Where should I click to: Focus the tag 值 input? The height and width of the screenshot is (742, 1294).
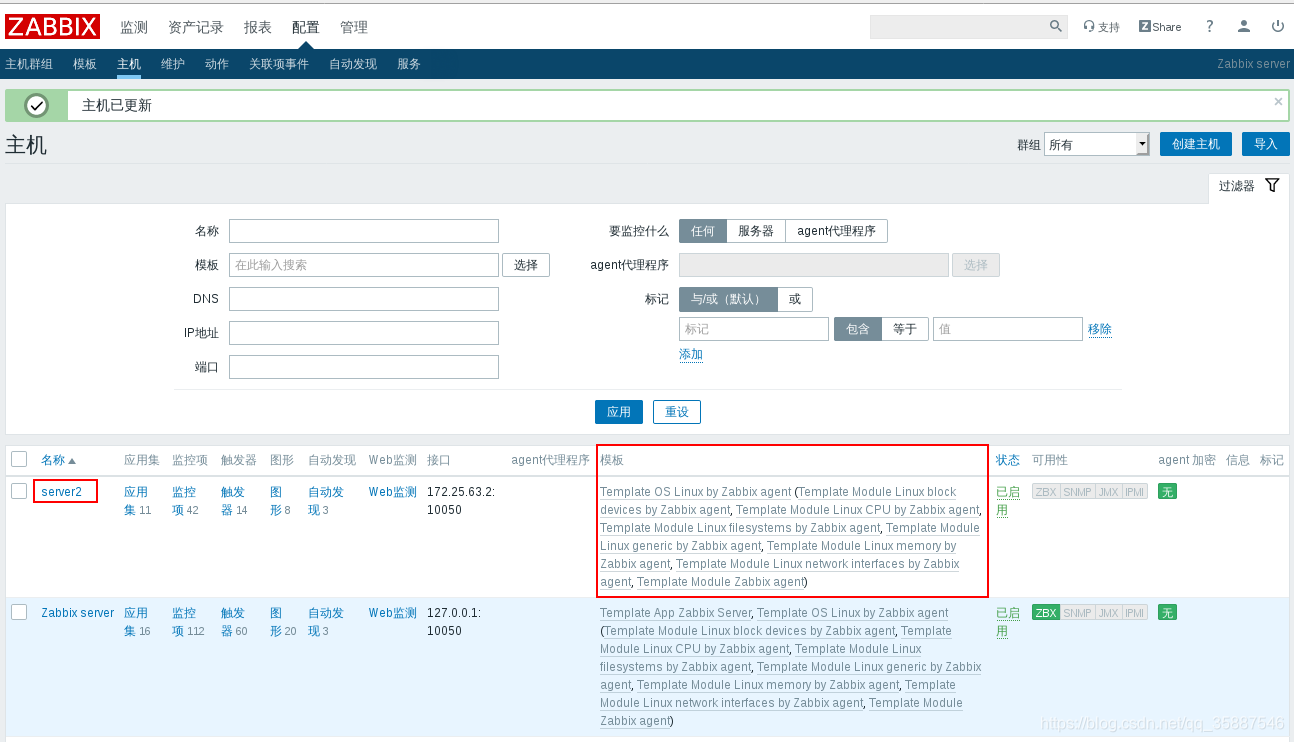pos(1008,329)
